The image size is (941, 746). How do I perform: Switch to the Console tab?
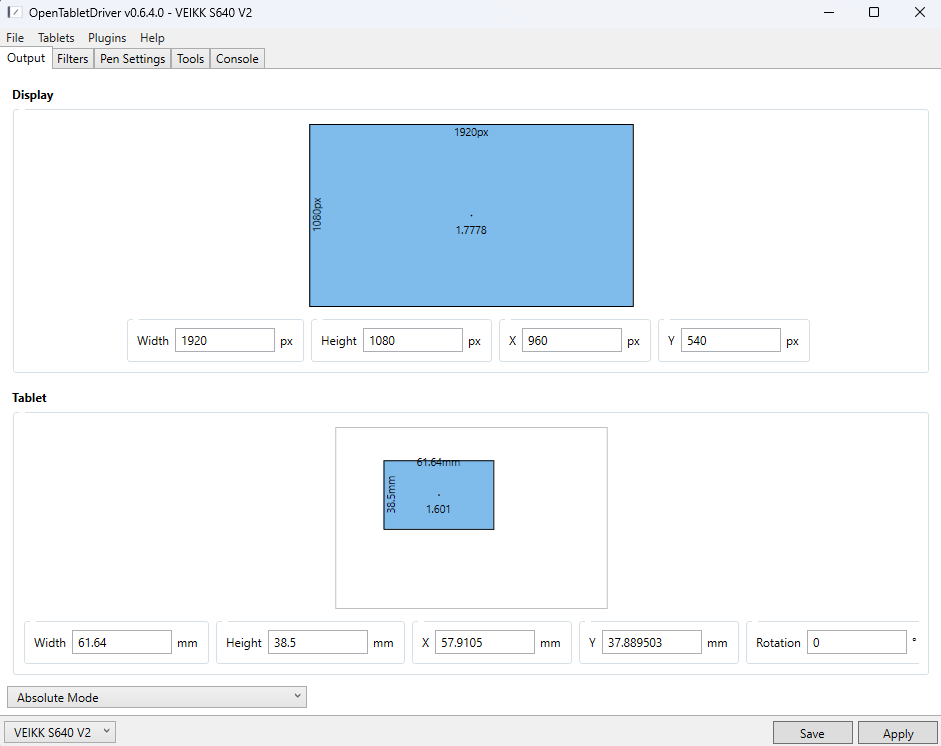pyautogui.click(x=237, y=59)
